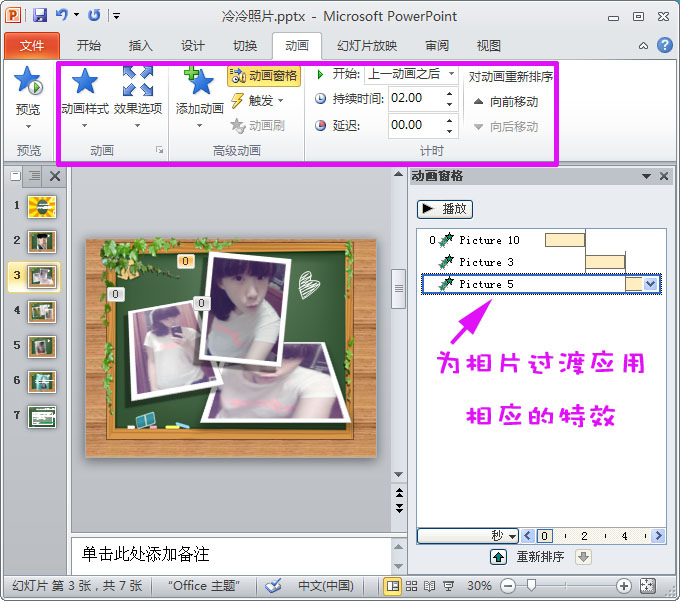This screenshot has height=601, width=680.
Task: Close the 动画窗格 pane
Action: (664, 176)
